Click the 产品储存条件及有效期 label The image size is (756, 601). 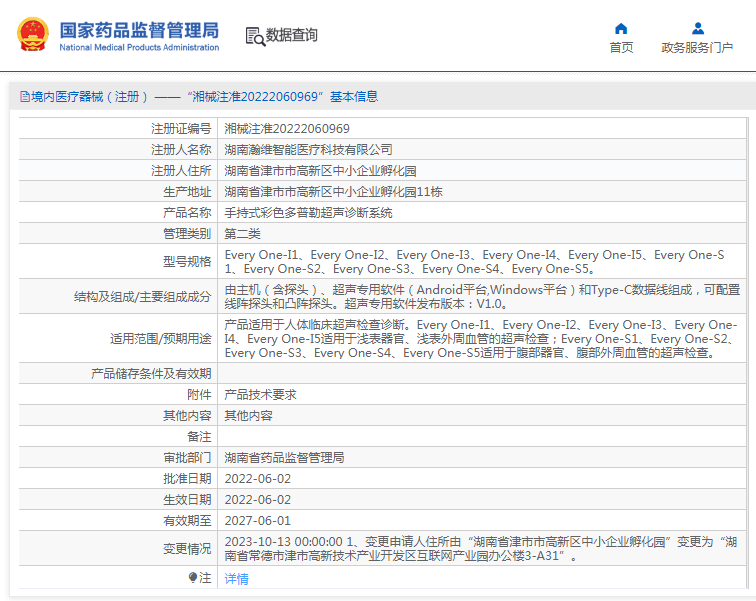pyautogui.click(x=151, y=374)
